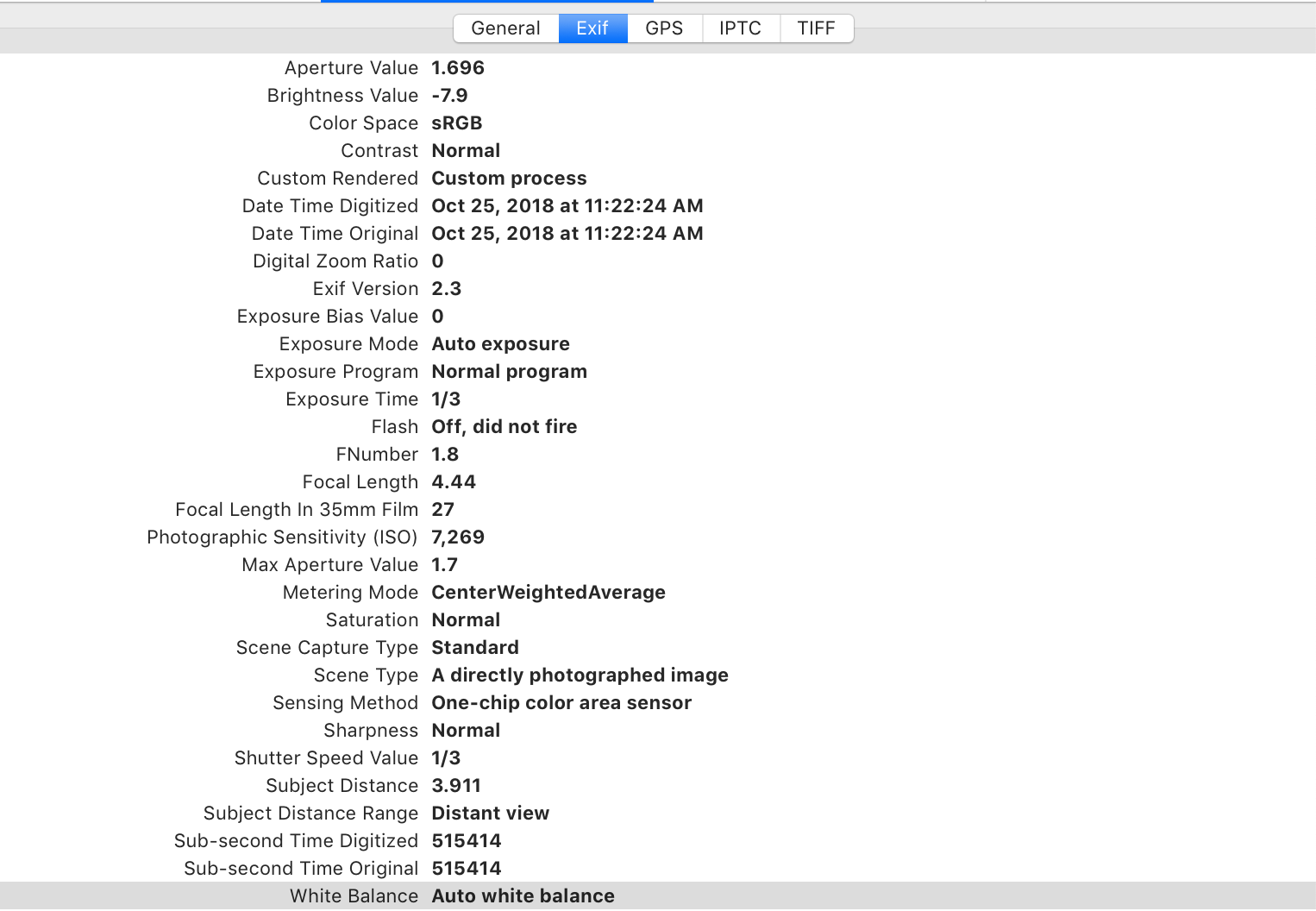
Task: Click the Exposure Time label
Action: tap(352, 399)
